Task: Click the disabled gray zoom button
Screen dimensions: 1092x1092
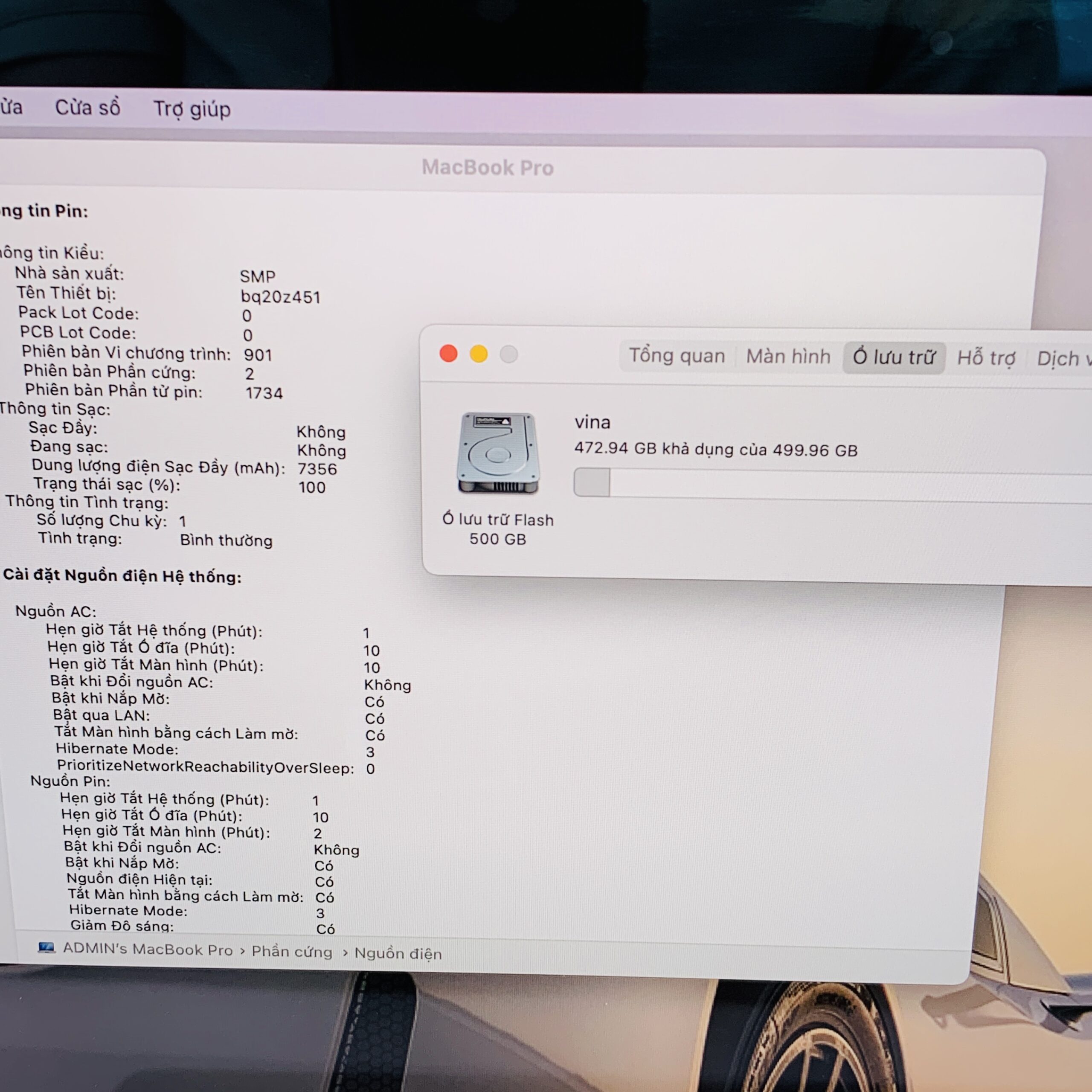Action: pos(509,355)
